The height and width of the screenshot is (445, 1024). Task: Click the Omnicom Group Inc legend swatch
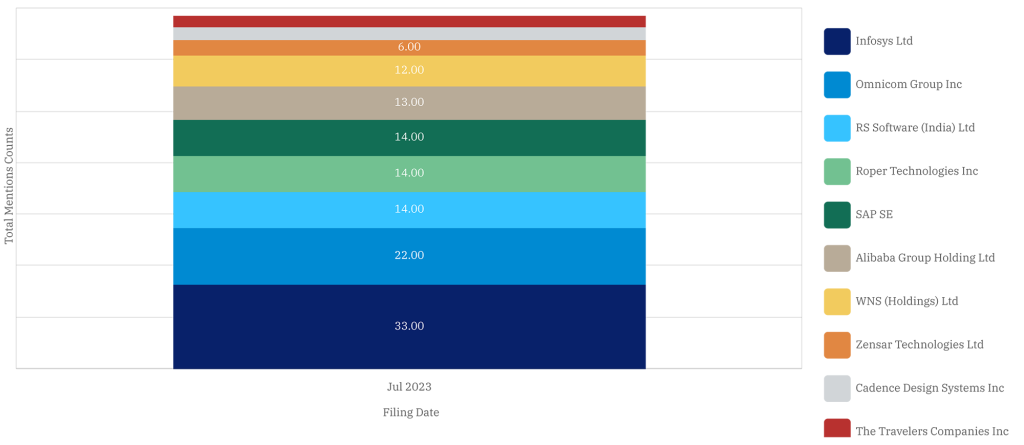click(837, 85)
